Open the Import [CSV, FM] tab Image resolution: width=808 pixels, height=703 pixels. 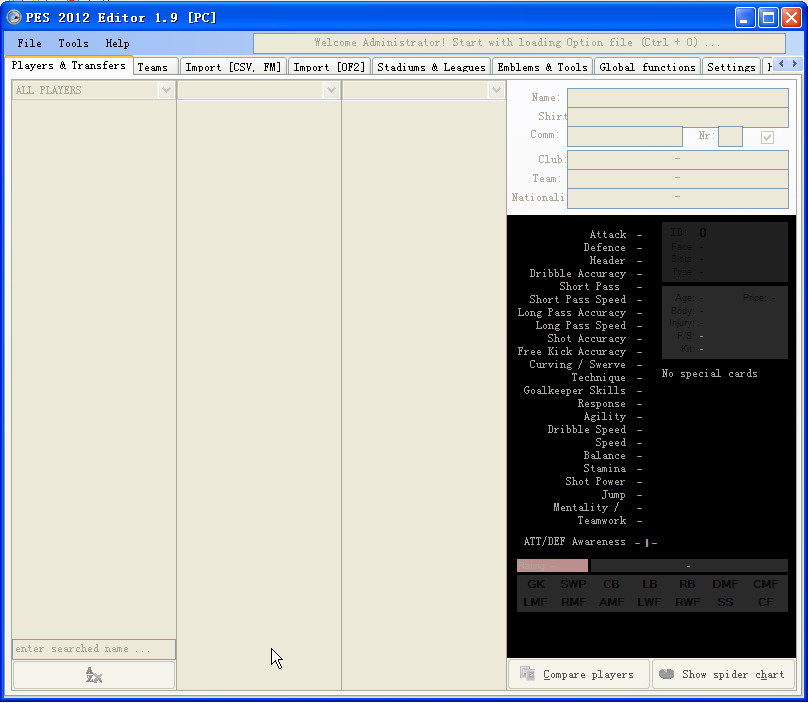coord(233,67)
